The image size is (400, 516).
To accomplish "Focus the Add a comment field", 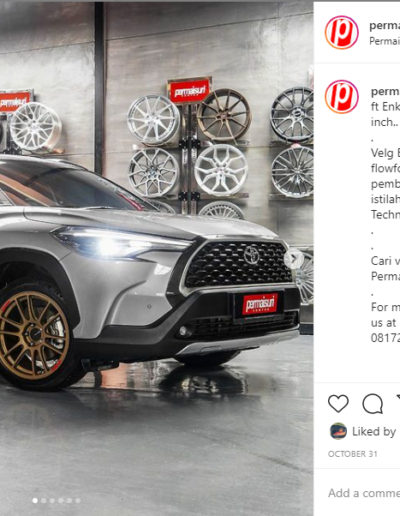I will click(364, 493).
